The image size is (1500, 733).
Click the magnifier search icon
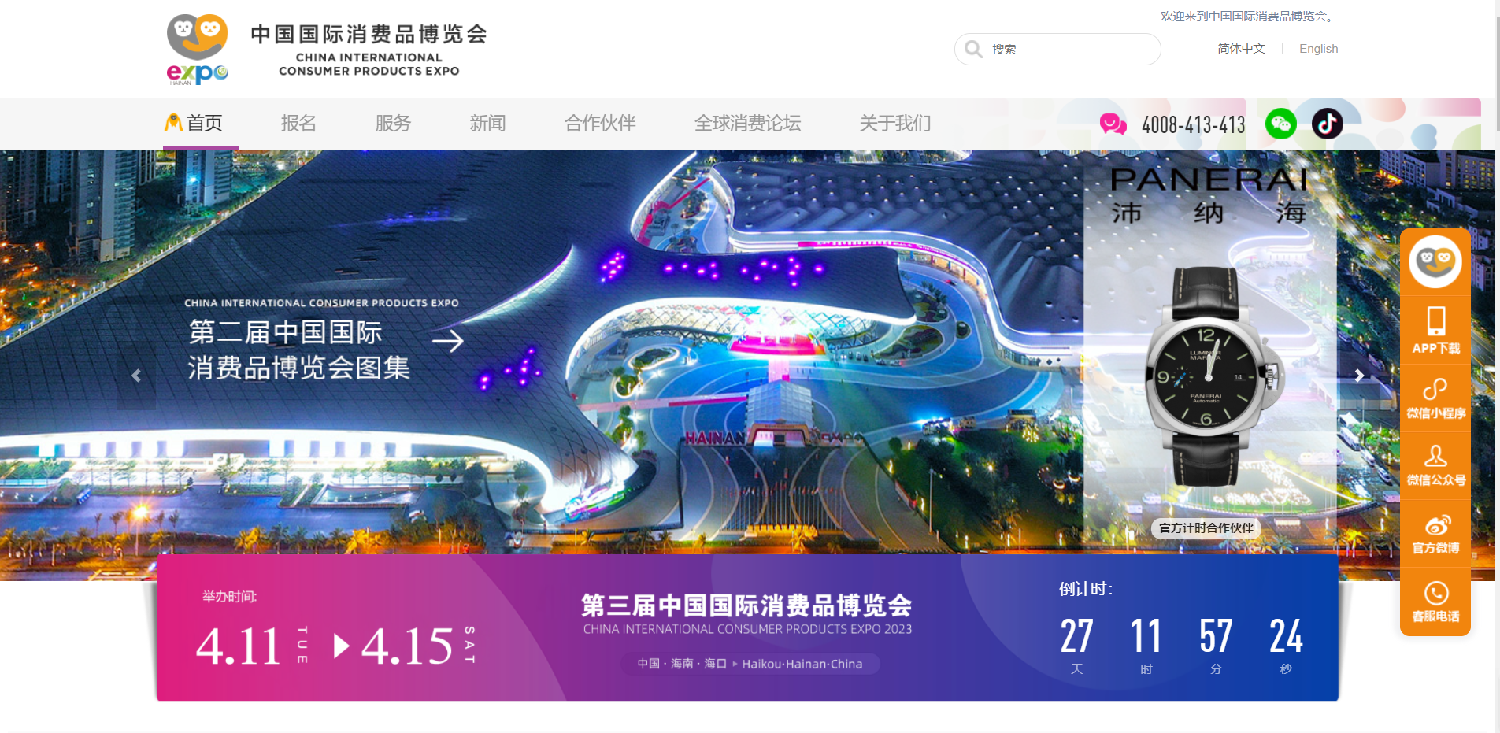click(x=973, y=49)
